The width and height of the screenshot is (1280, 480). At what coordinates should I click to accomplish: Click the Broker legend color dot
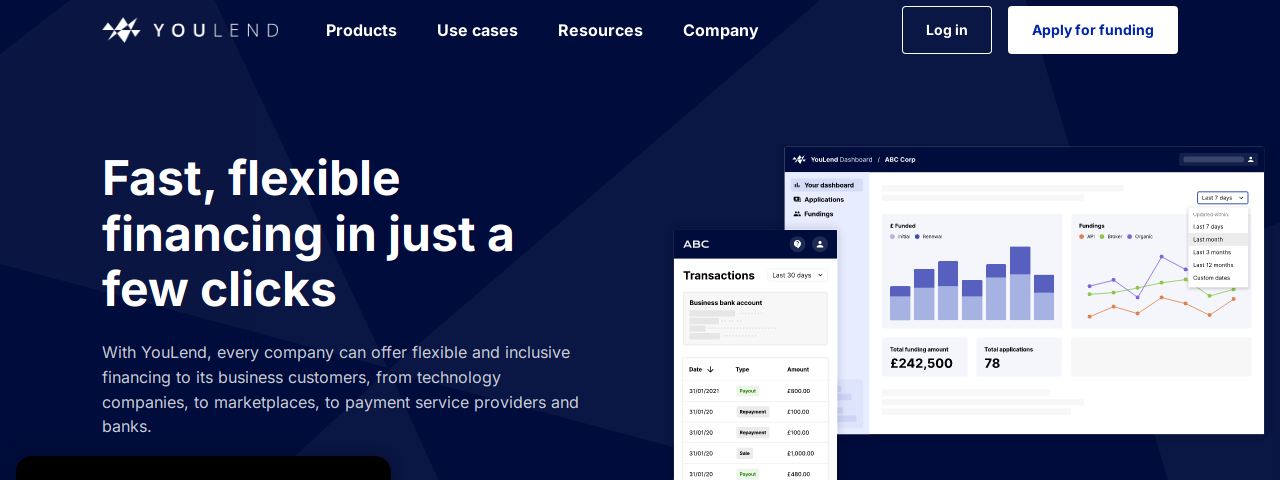click(1102, 236)
